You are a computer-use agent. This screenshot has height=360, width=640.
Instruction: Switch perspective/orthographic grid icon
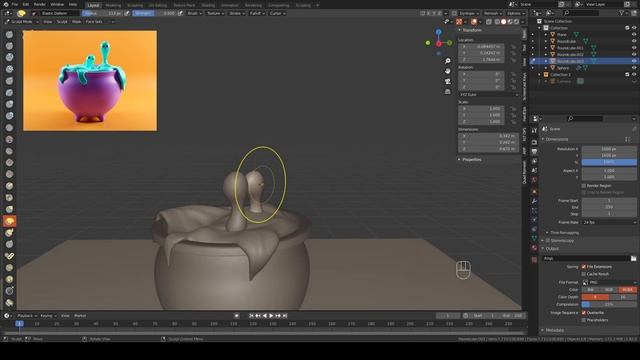click(448, 91)
